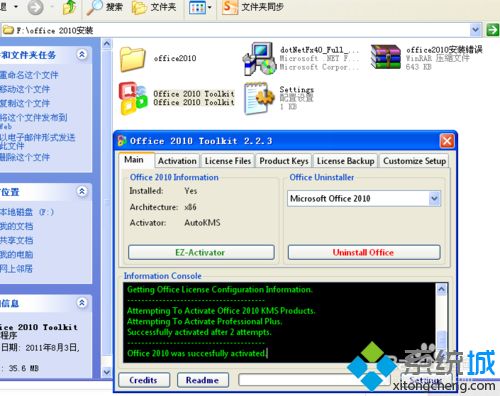This screenshot has height=396, width=500.
Task: Click the Architecture x86 value
Action: coord(190,207)
